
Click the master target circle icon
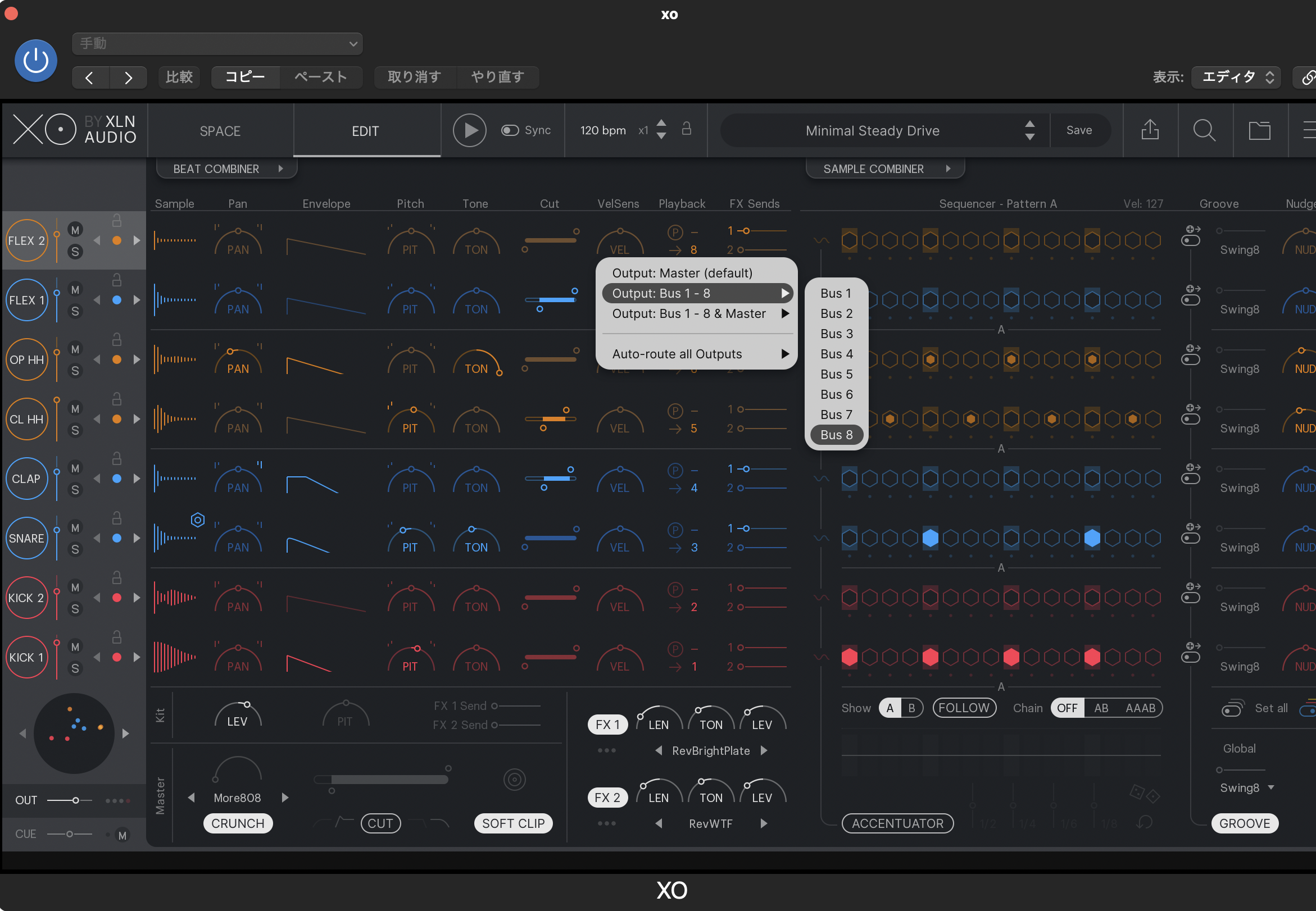coord(514,779)
